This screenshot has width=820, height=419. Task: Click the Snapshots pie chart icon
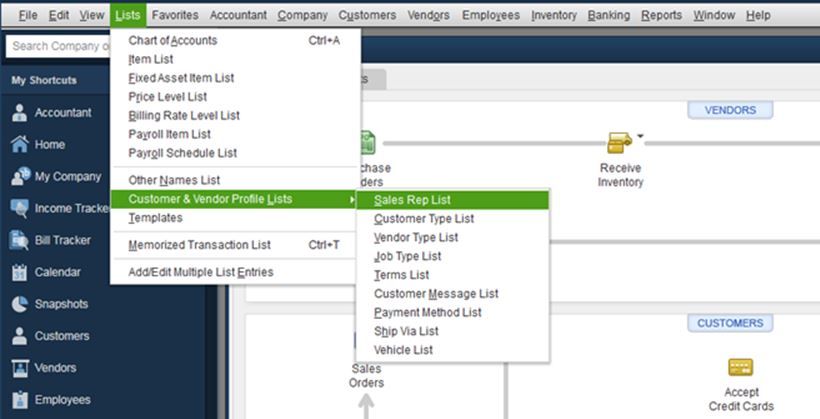pos(19,304)
